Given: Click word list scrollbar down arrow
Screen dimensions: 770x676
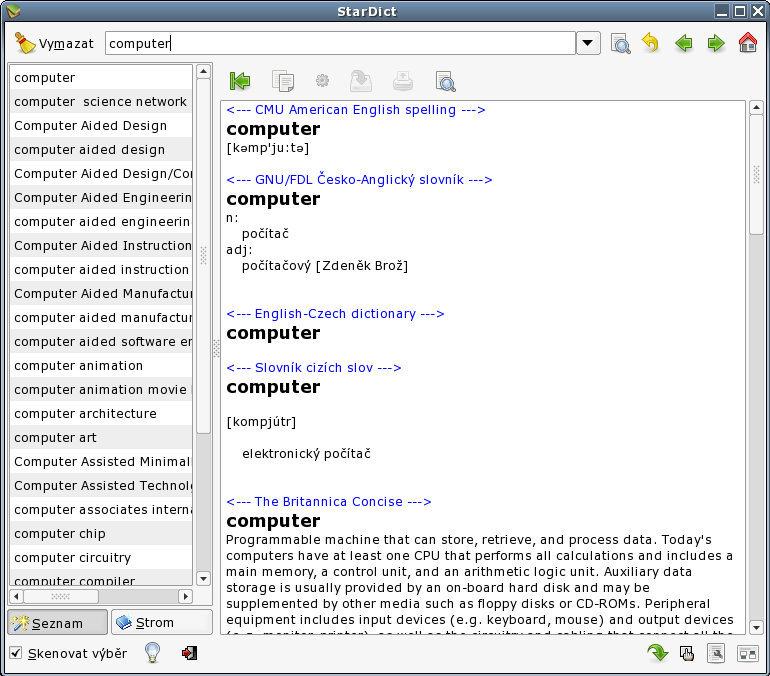Looking at the screenshot, I should coord(203,578).
